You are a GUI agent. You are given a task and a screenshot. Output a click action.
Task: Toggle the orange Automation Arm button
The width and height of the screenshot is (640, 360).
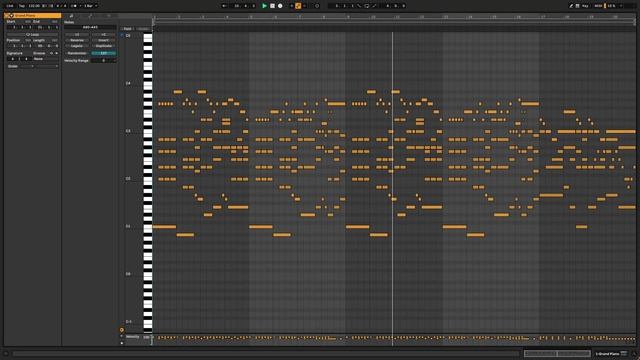(298, 6)
